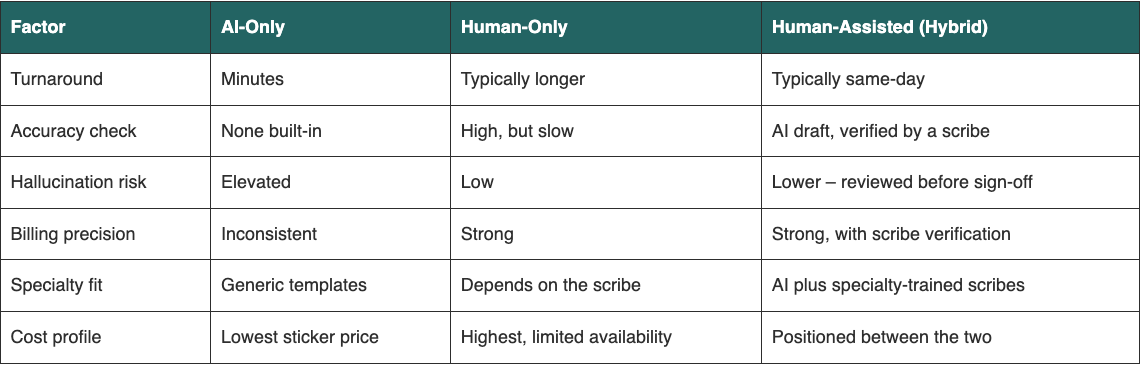This screenshot has width=1142, height=365.
Task: Select the Depends on the scribe cell
Action: coord(551,285)
